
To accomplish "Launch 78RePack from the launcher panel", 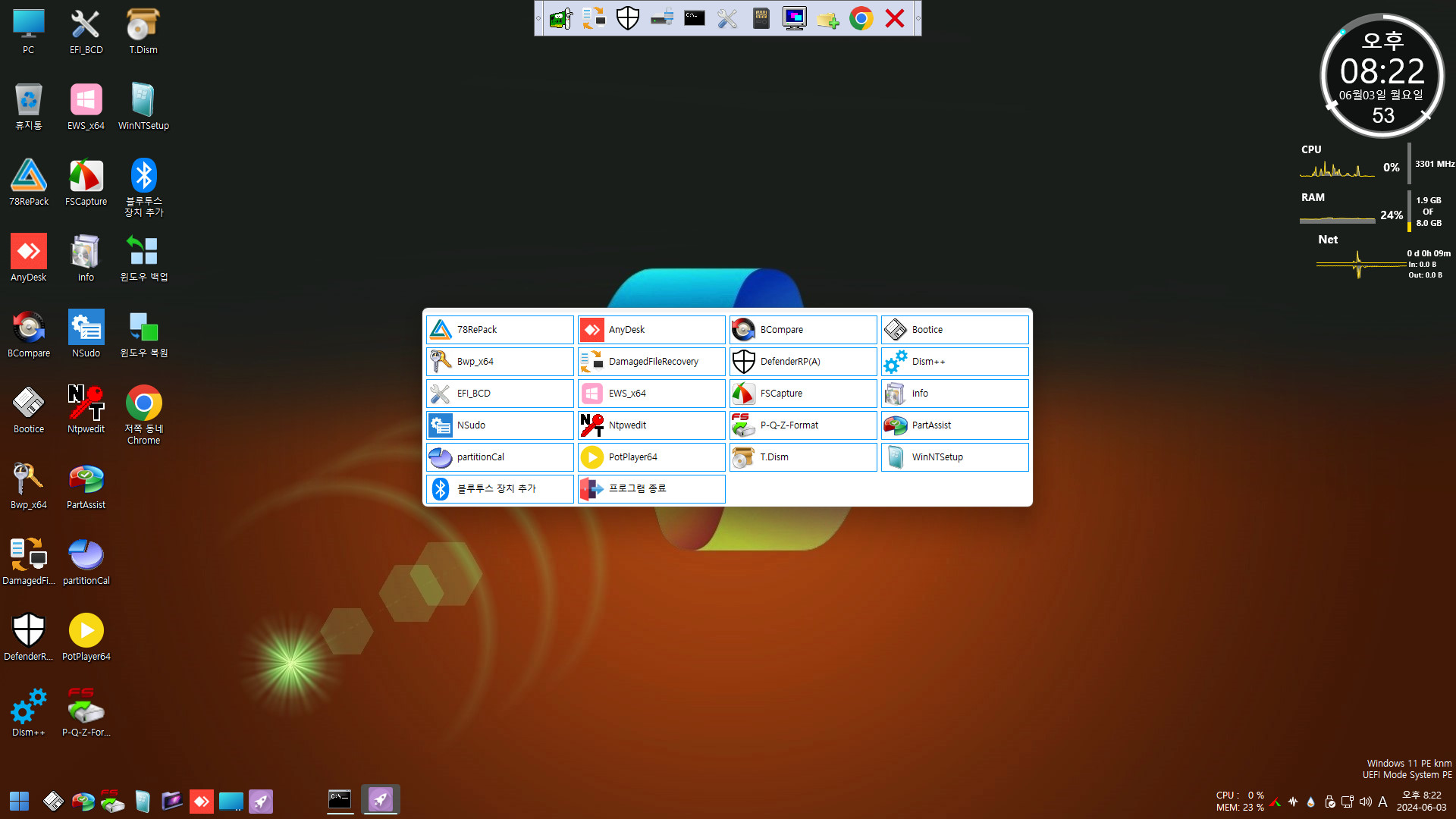I will 500,330.
